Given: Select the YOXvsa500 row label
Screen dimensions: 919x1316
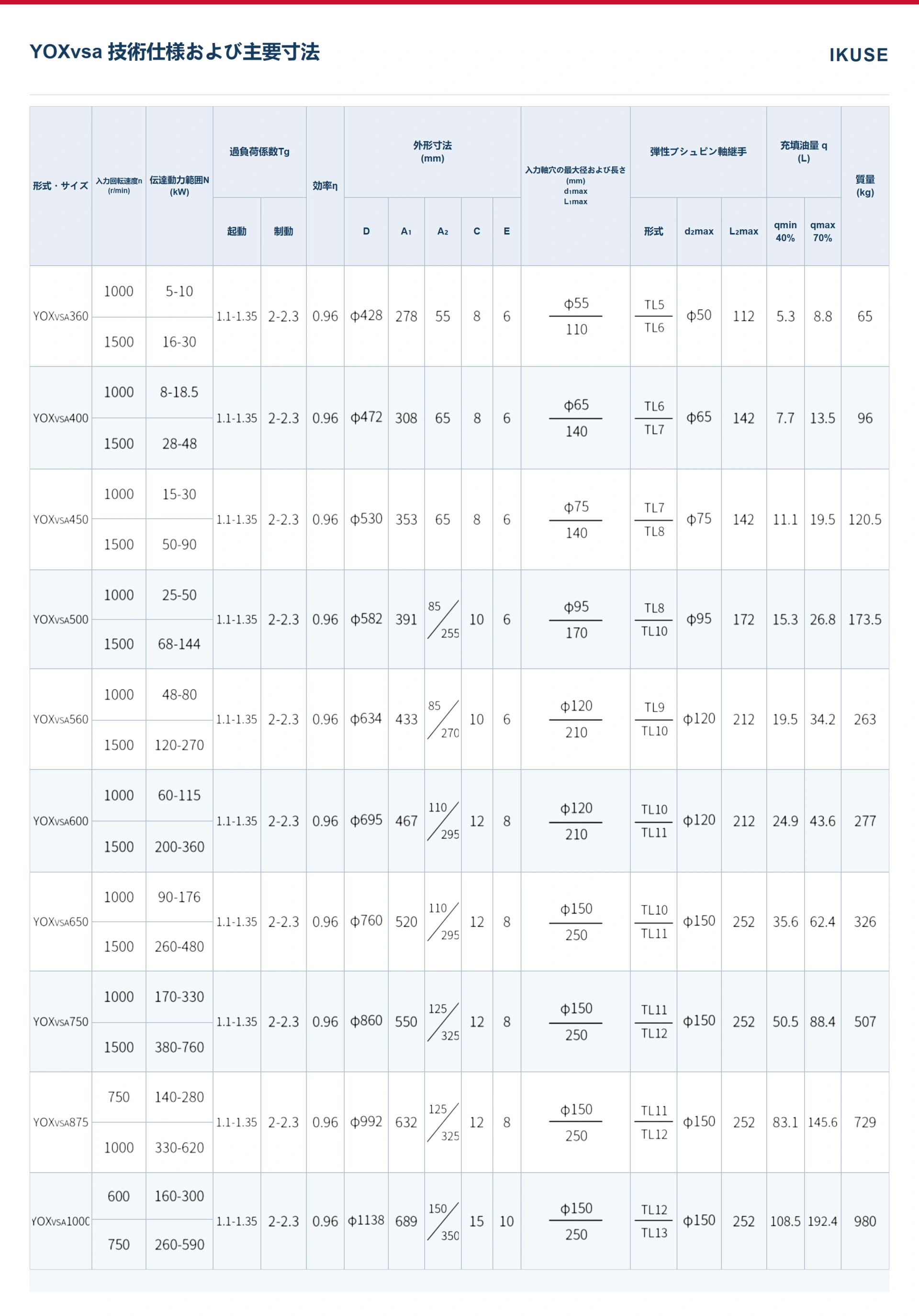Looking at the screenshot, I should click(61, 619).
